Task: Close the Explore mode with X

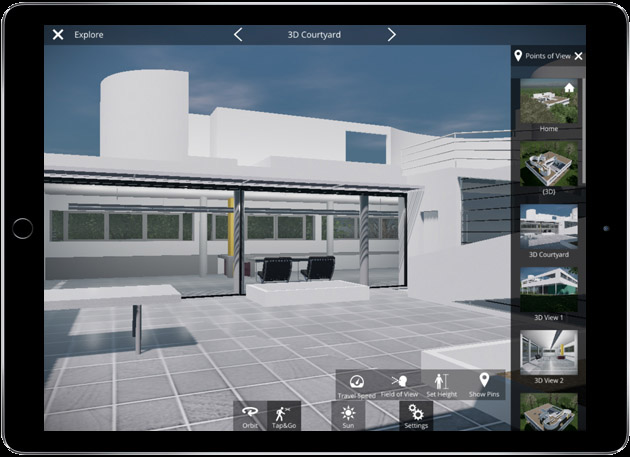Action: pos(58,35)
